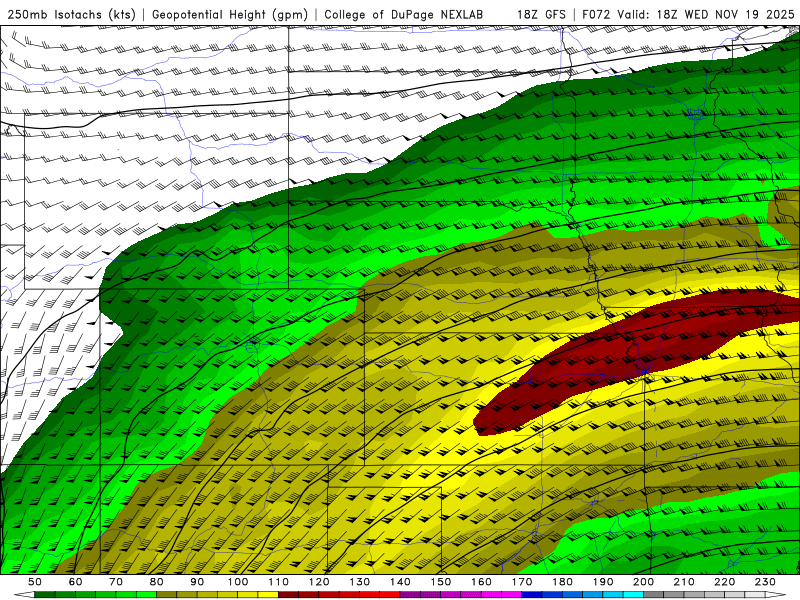
Task: Select the darkest green swatch at 50 knots
Action: click(x=45, y=595)
